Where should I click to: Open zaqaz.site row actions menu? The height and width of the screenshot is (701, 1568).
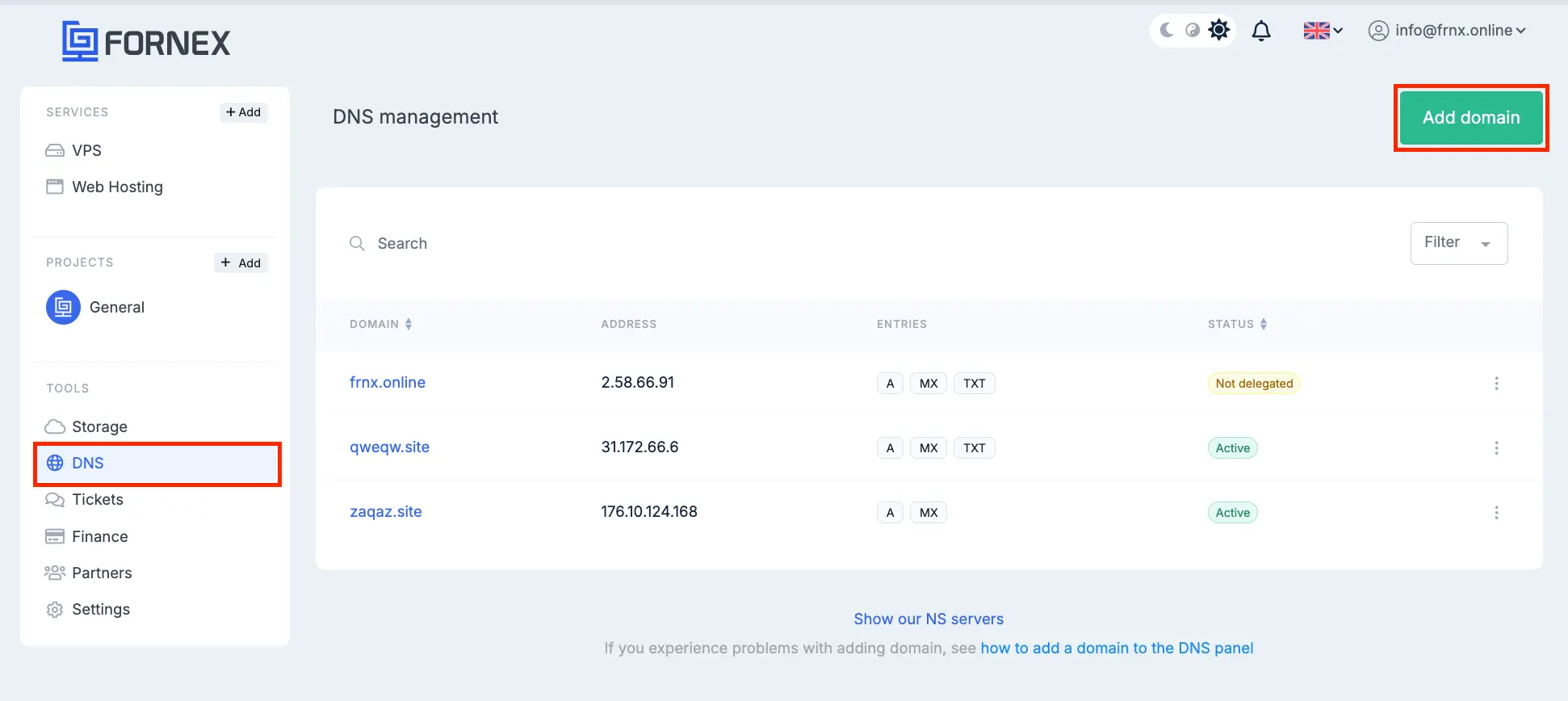click(x=1496, y=513)
